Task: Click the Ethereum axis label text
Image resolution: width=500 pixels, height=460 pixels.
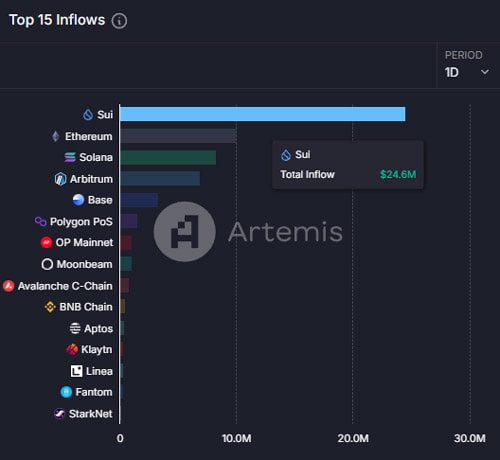Action: [89, 136]
